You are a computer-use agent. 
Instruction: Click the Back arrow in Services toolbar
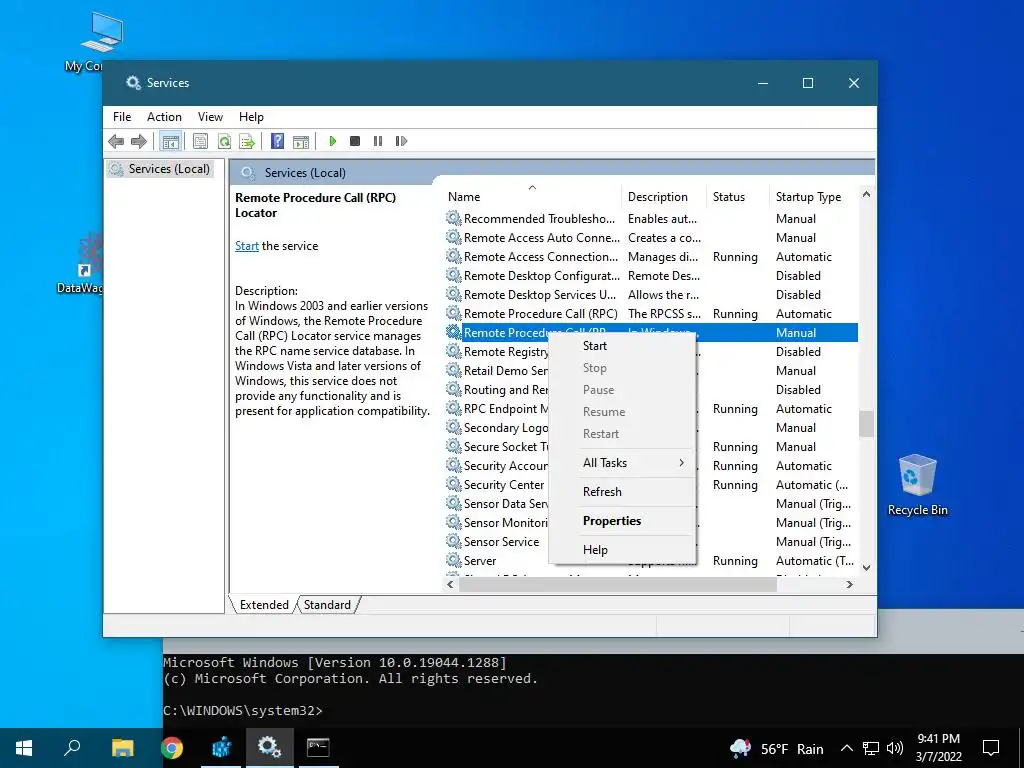(116, 141)
